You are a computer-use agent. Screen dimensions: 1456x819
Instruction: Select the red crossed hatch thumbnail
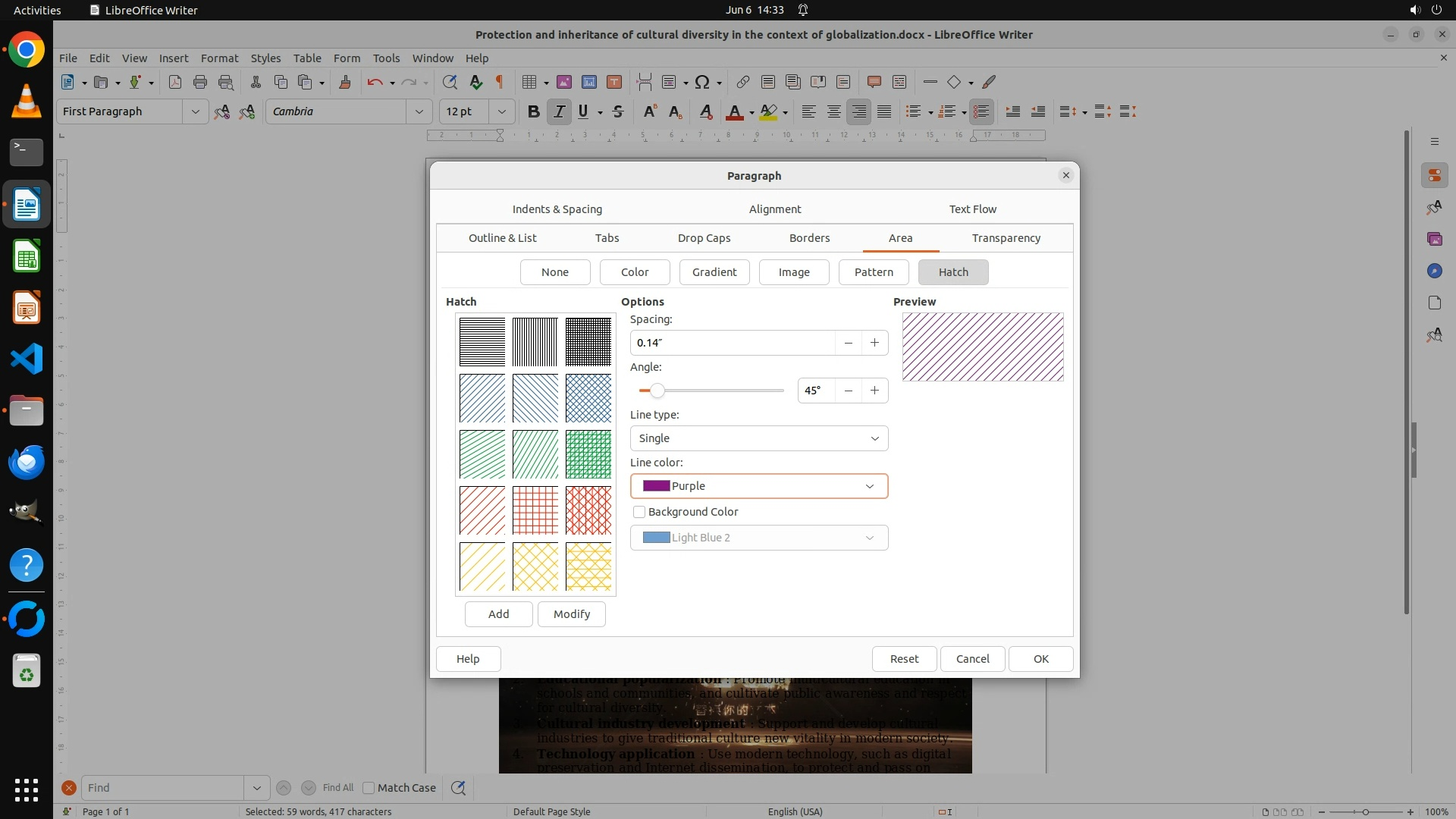click(x=535, y=510)
